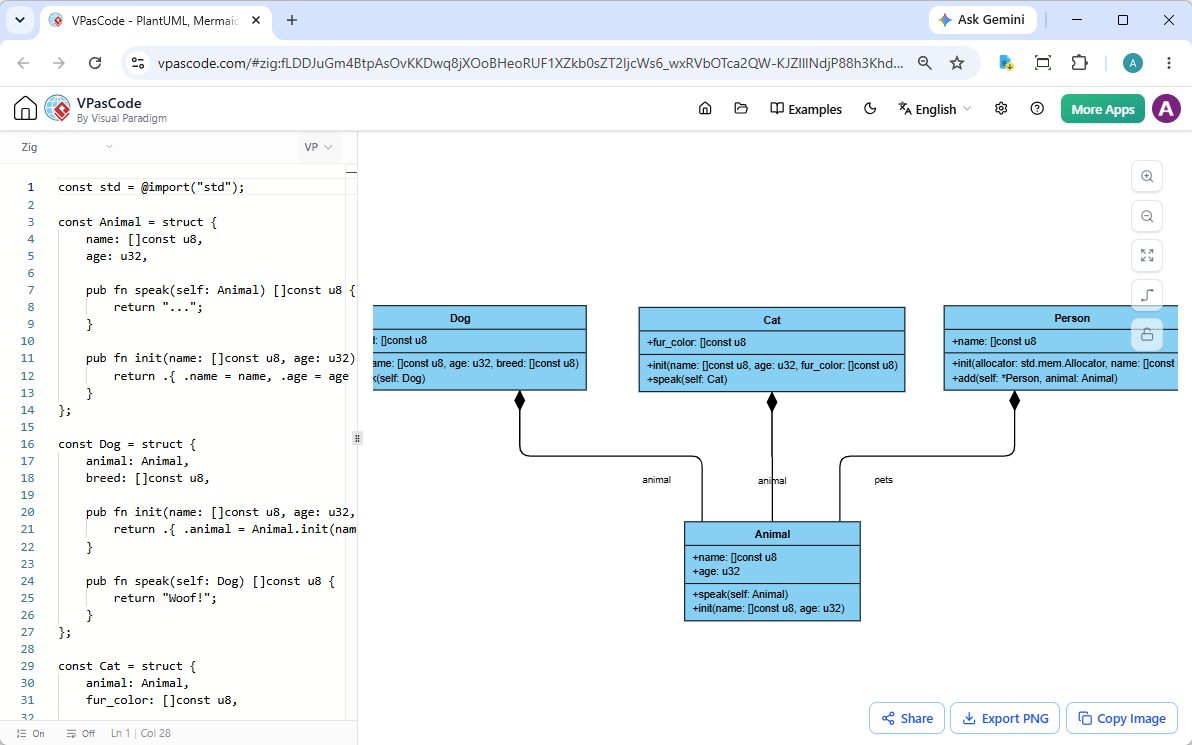1192x745 pixels.
Task: Open English language selector
Action: point(935,109)
